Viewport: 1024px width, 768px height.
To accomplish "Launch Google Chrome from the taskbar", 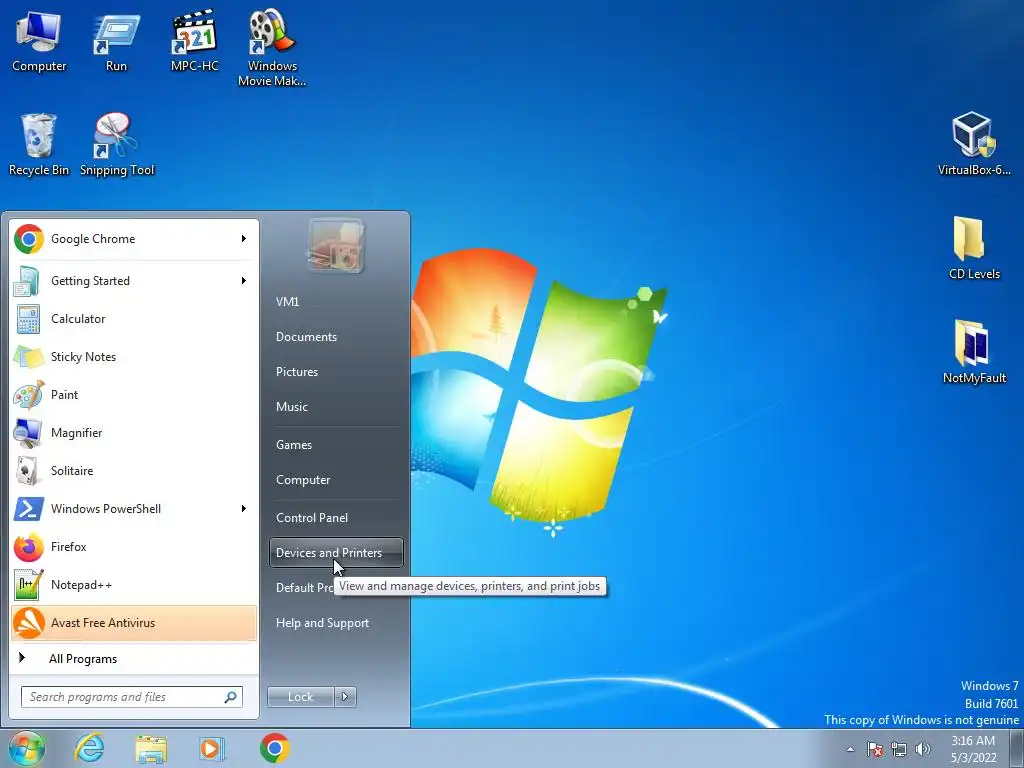I will pos(275,748).
